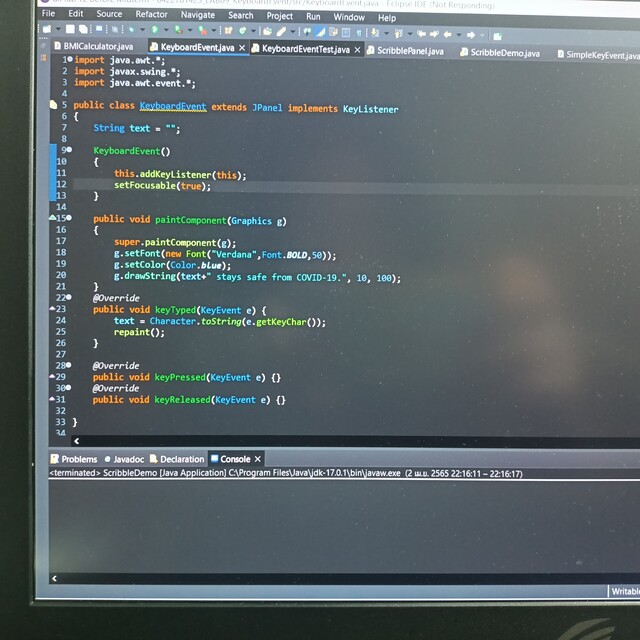Click the Problems view icon
The height and width of the screenshot is (640, 640).
(x=55, y=459)
